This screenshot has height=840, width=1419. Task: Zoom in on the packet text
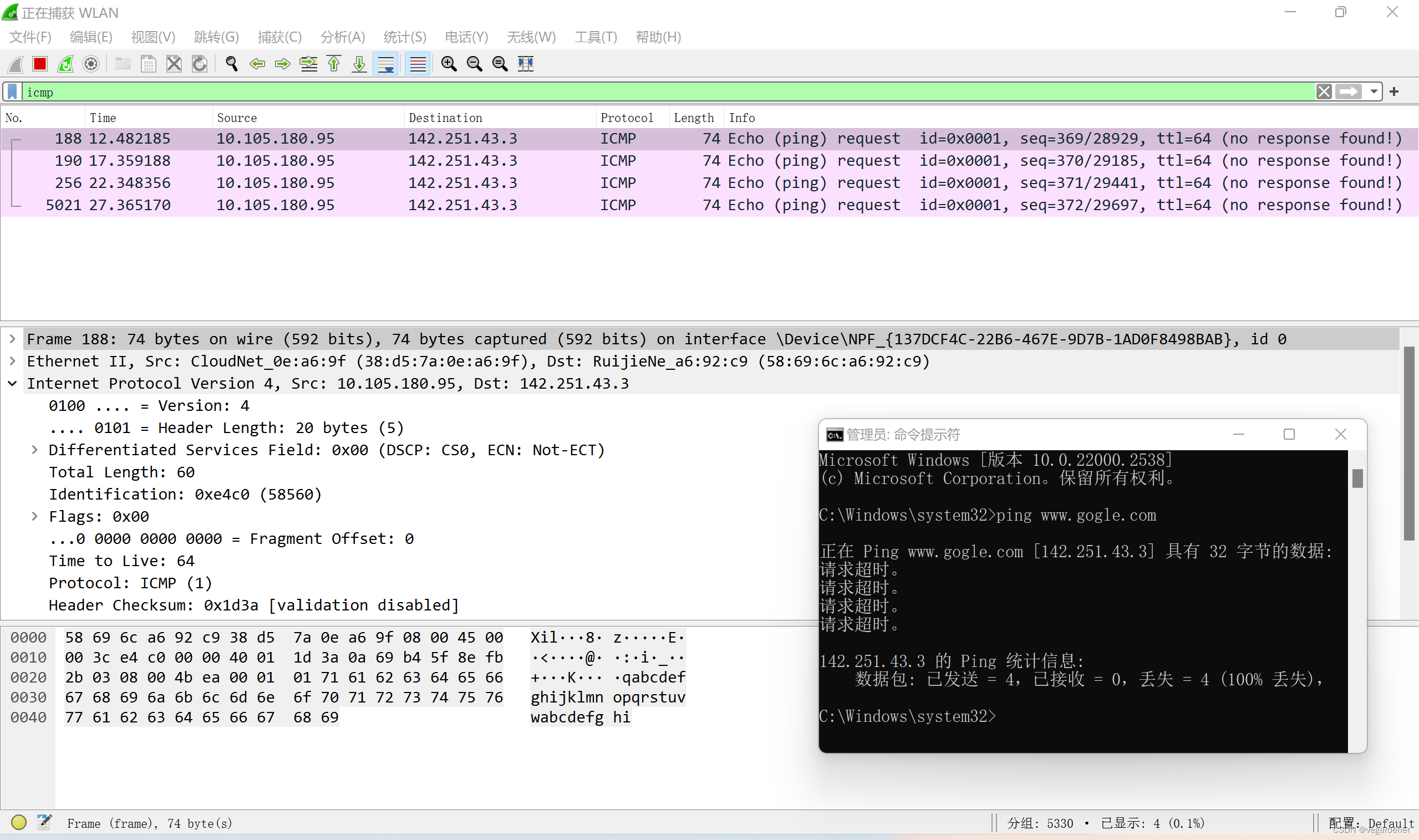(x=449, y=64)
